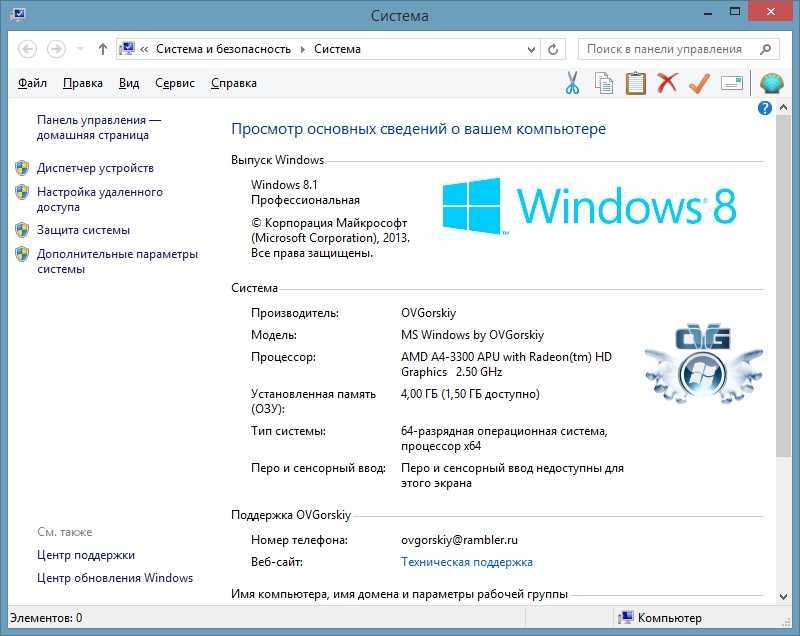Click the Copy pages toolbar icon
Image resolution: width=800 pixels, height=636 pixels.
(x=604, y=83)
